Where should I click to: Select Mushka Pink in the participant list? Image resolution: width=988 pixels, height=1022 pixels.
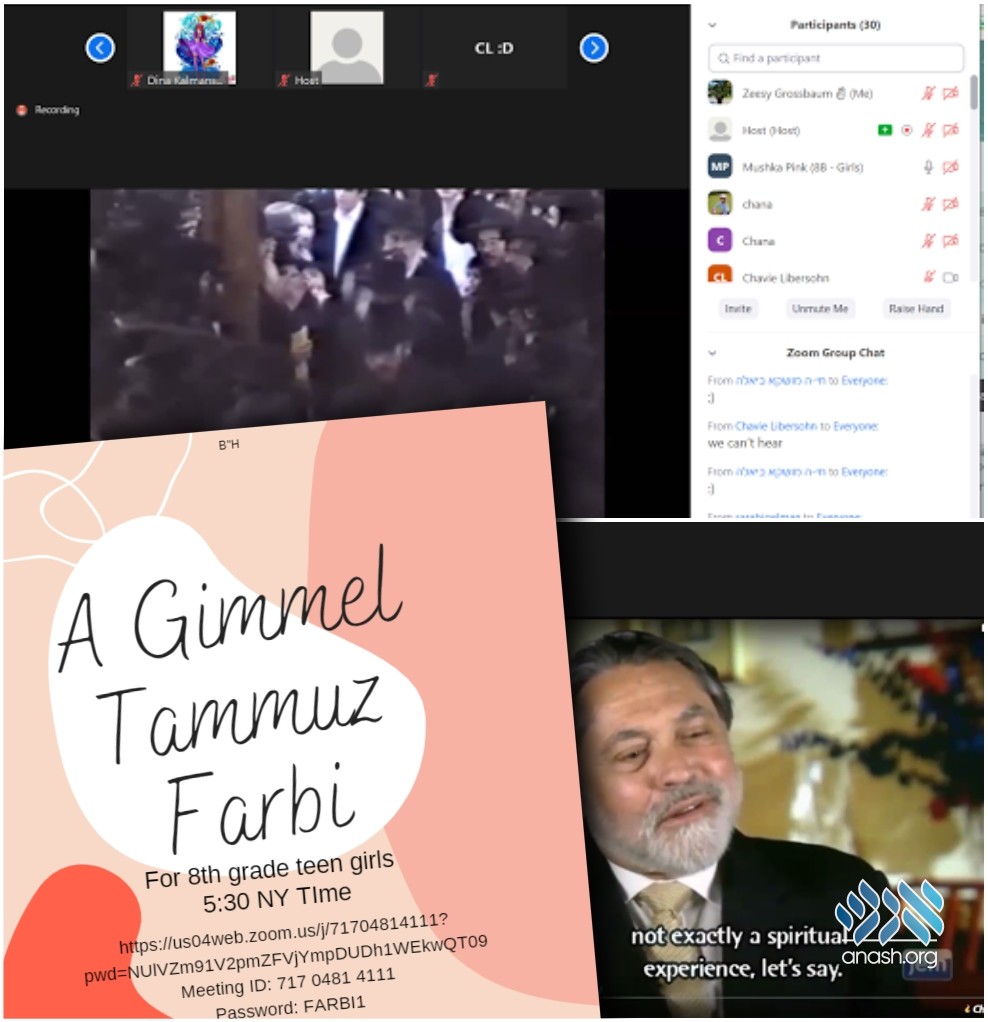click(801, 167)
